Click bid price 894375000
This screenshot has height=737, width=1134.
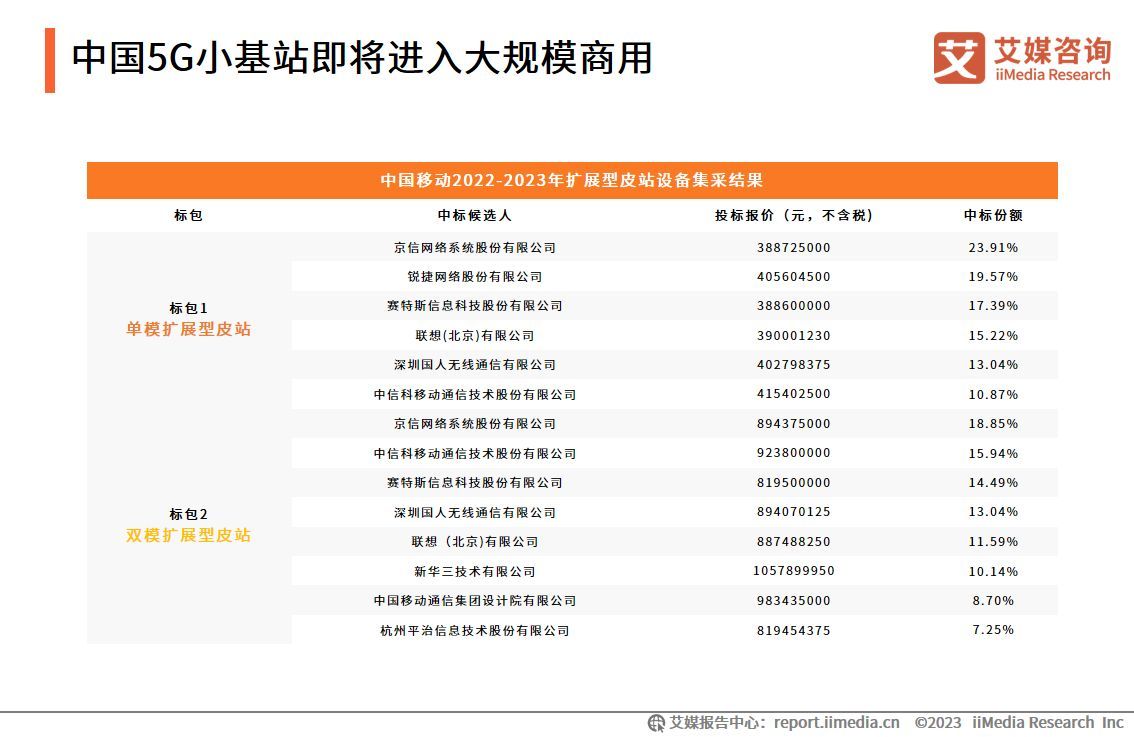pos(794,424)
